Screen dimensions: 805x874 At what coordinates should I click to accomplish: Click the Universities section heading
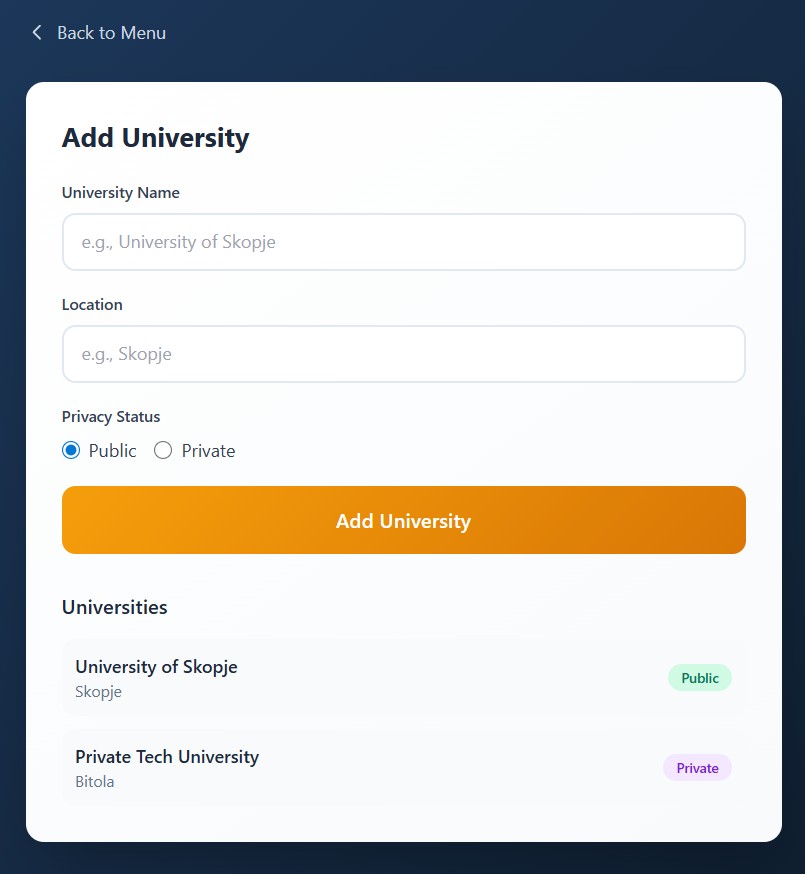coord(115,607)
